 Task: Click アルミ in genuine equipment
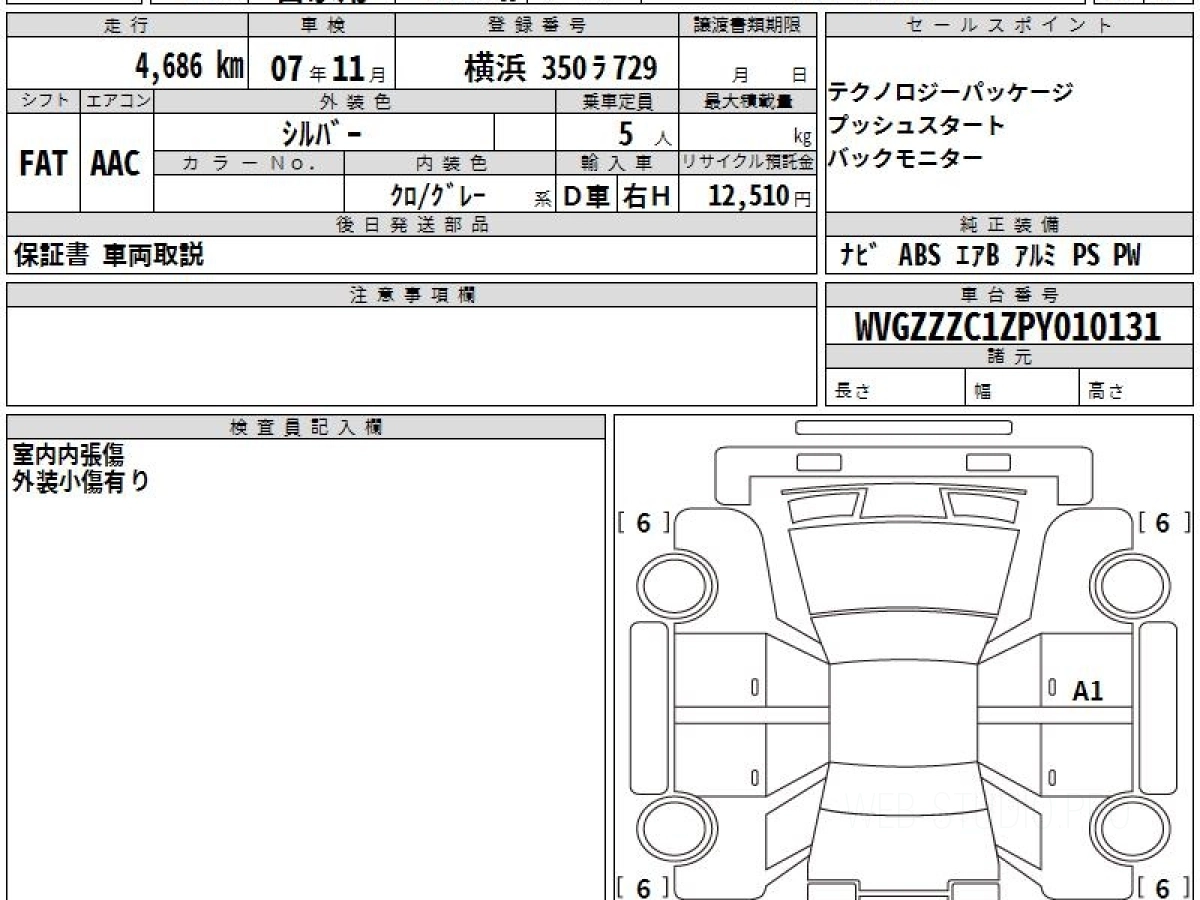[x=1037, y=256]
